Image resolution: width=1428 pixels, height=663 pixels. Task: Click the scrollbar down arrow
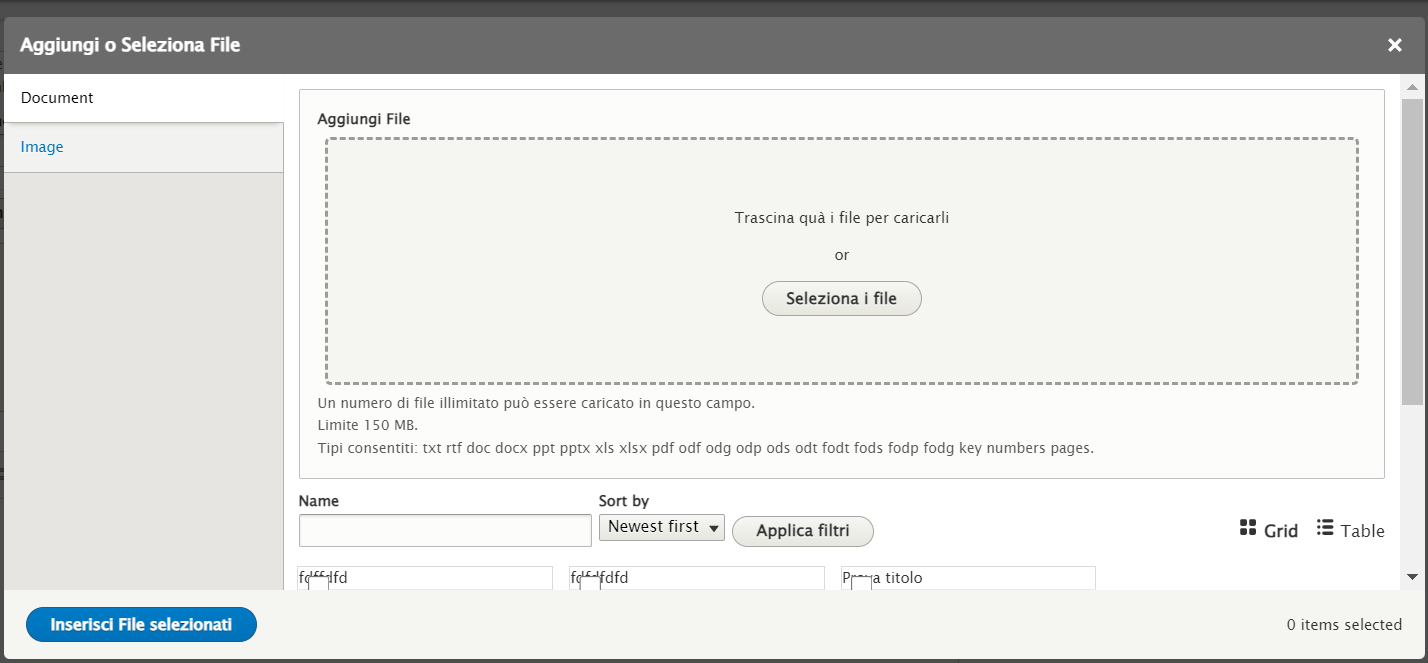pos(1411,577)
